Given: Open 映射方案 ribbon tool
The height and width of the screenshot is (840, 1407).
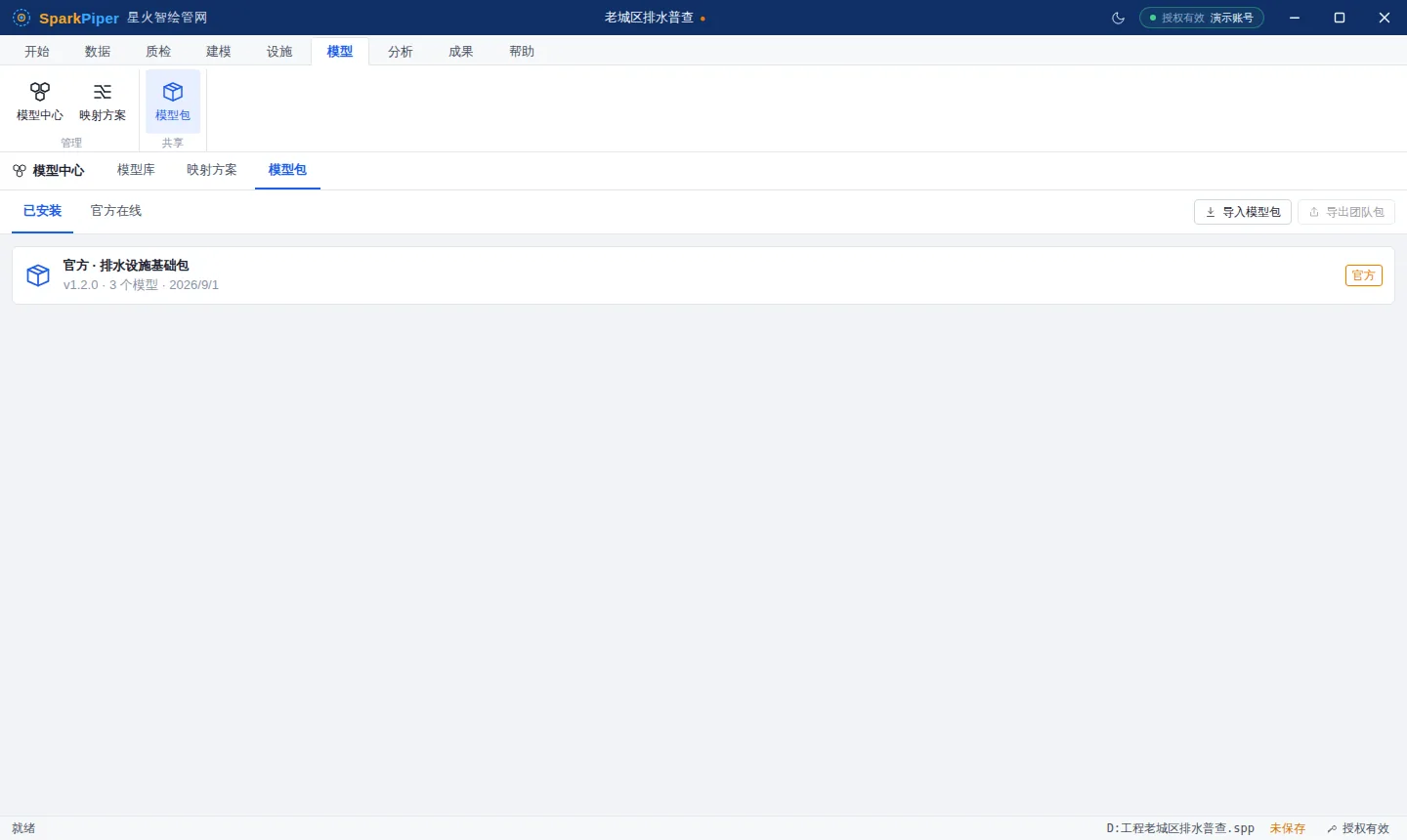Looking at the screenshot, I should click(x=103, y=102).
